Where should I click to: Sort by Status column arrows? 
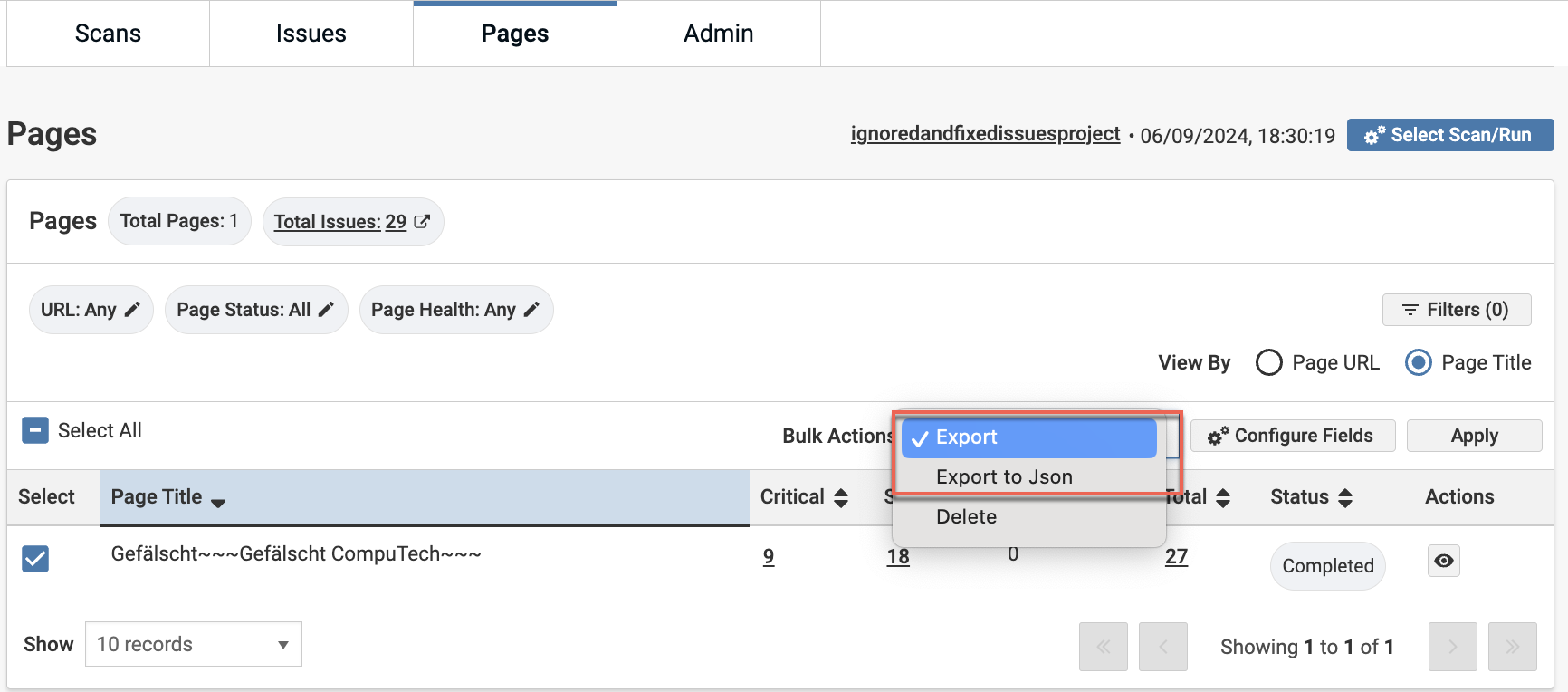tap(1345, 497)
